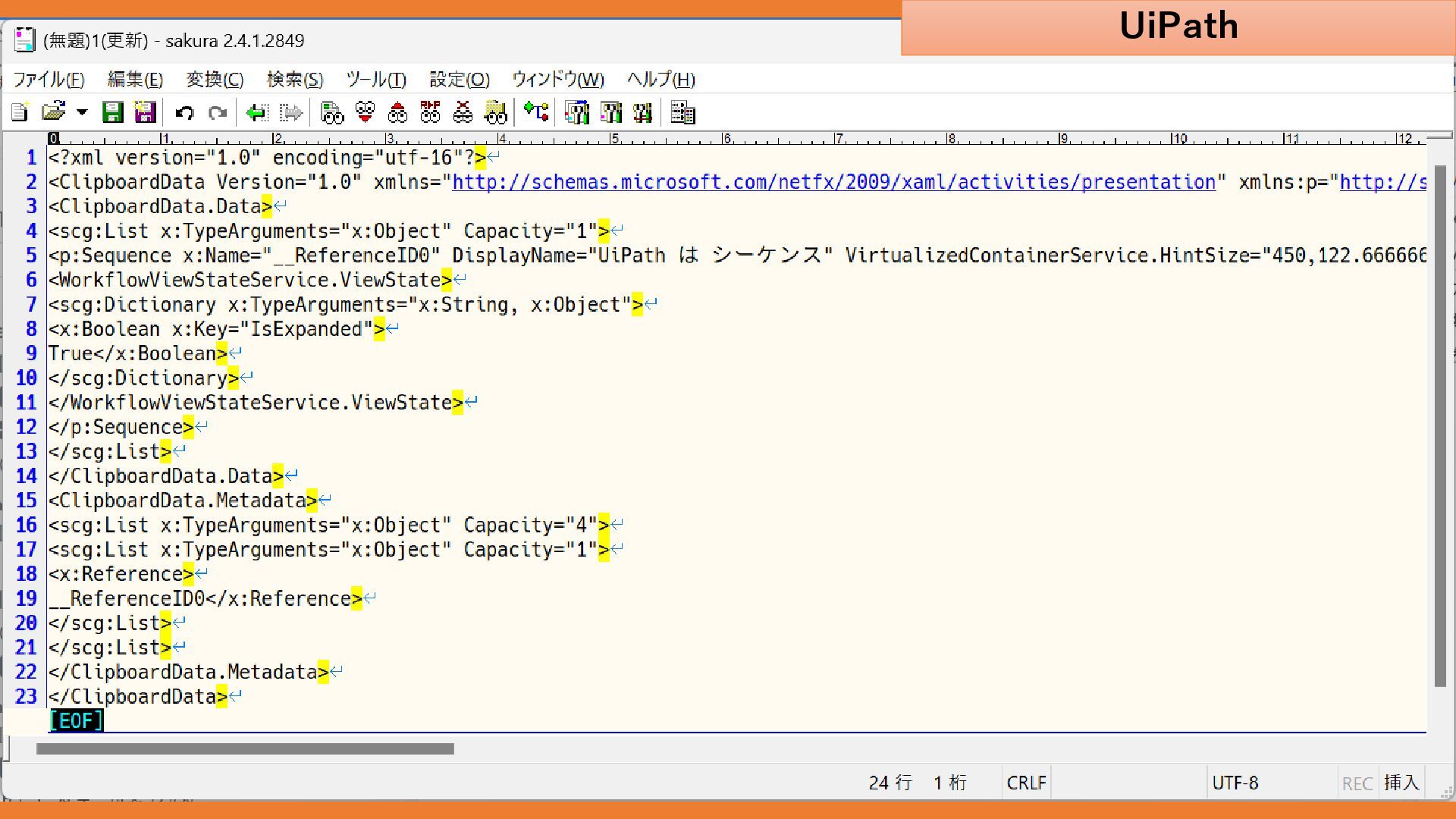Click the schemas.microsoft.com xaml presentation link
This screenshot has width=1456, height=819.
(x=833, y=182)
